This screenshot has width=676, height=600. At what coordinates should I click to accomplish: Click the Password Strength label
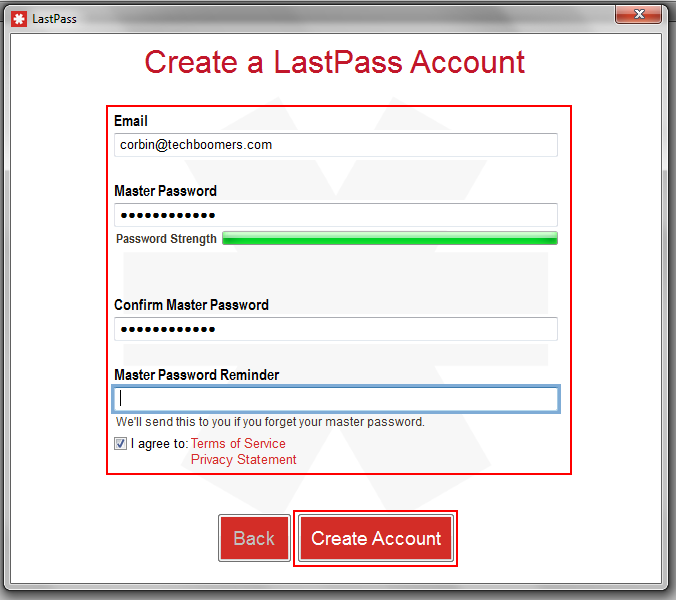click(166, 238)
